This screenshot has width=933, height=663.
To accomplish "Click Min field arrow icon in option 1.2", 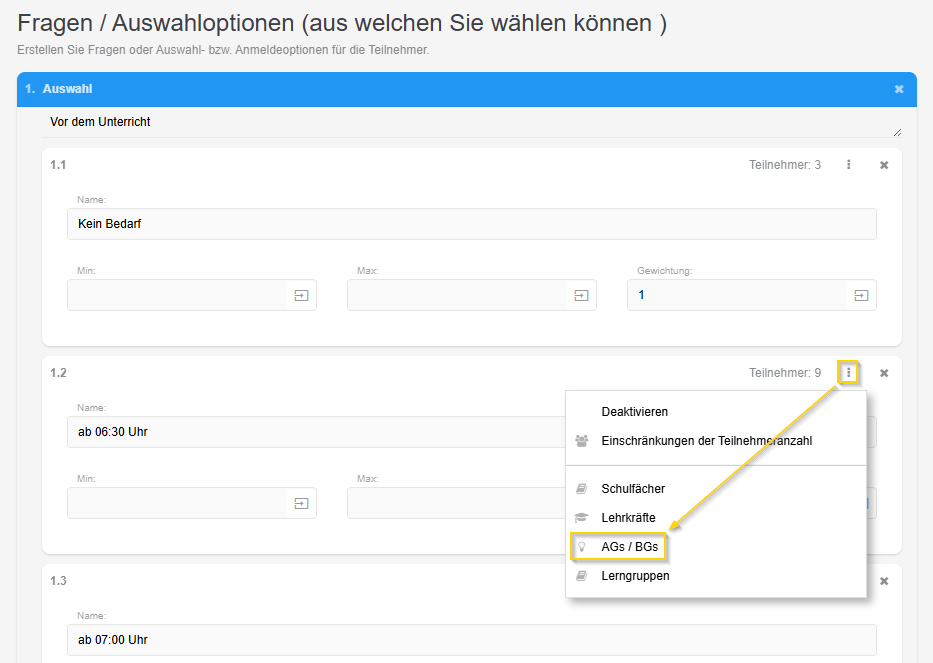I will pyautogui.click(x=301, y=503).
